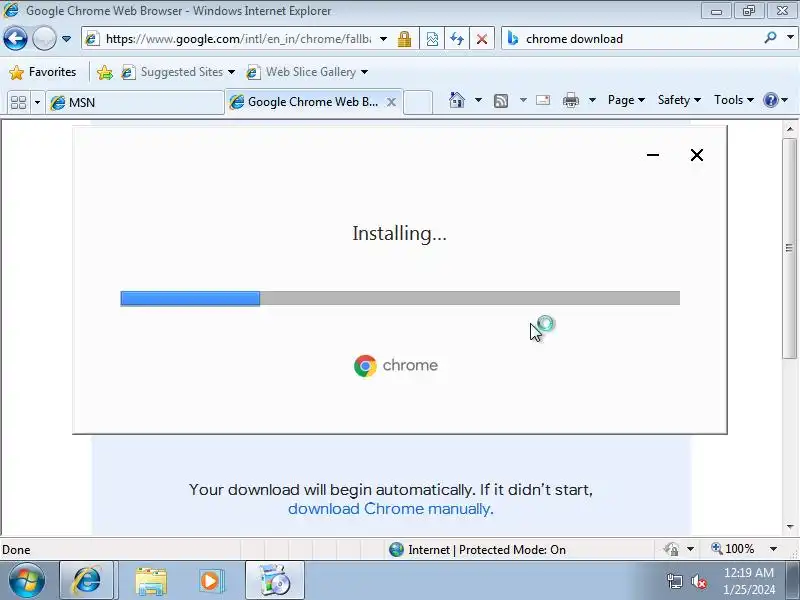800x600 pixels.
Task: Open the Favorites button
Action: 43,72
